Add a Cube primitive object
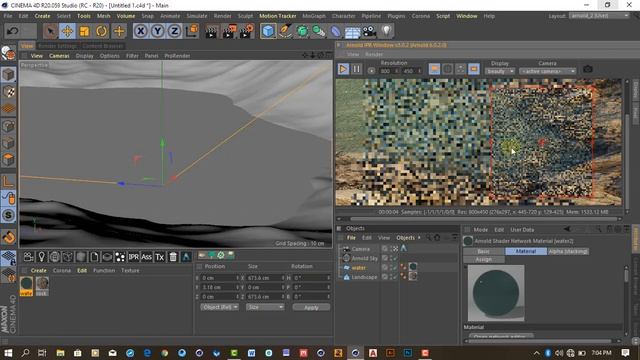640x360 pixels. click(268, 31)
